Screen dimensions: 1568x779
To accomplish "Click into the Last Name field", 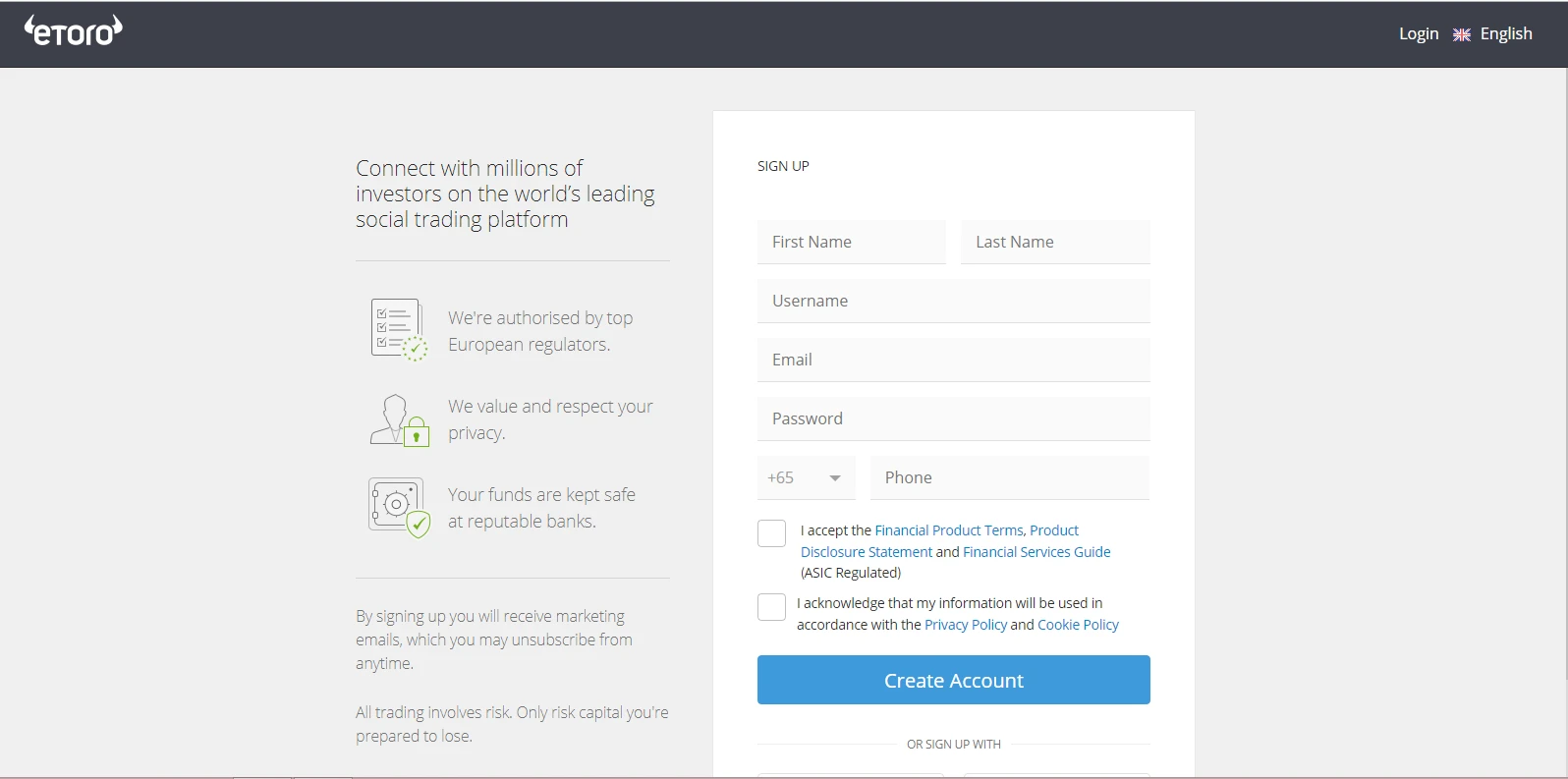I will point(1055,243).
